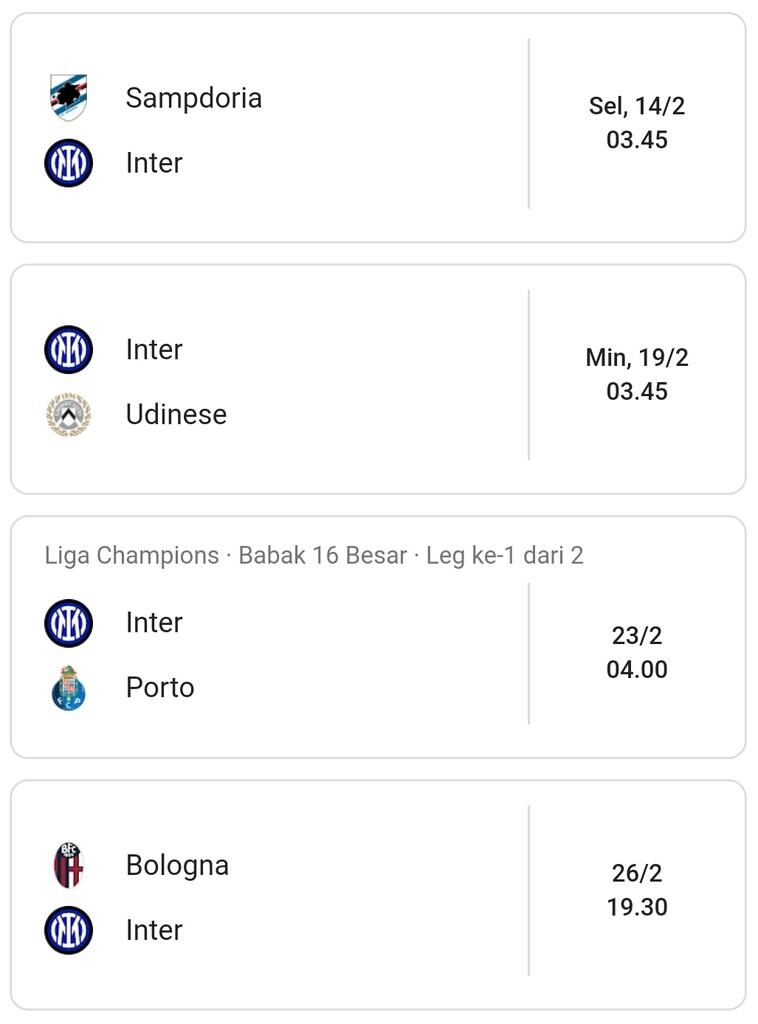Click Inter's logo in the Bologna match

(68, 930)
